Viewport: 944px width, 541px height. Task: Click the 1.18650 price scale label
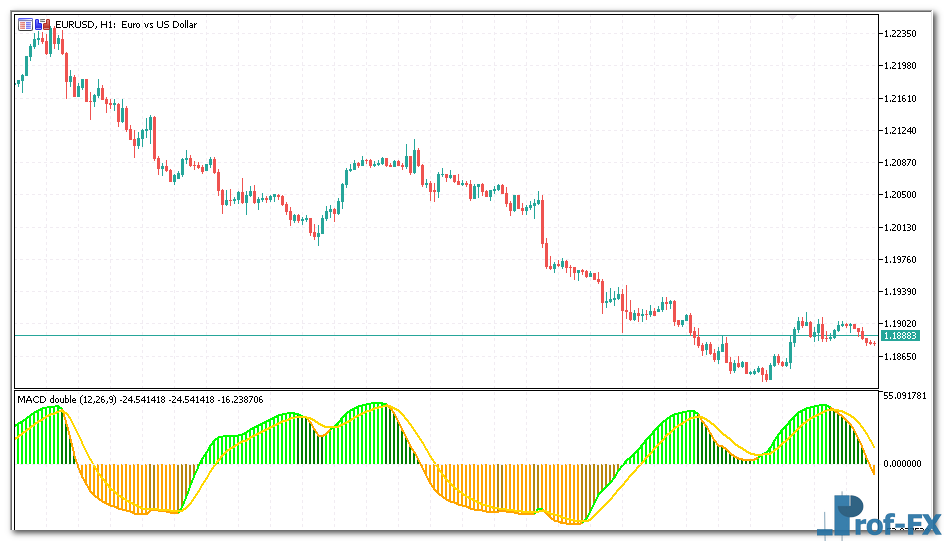click(x=901, y=357)
